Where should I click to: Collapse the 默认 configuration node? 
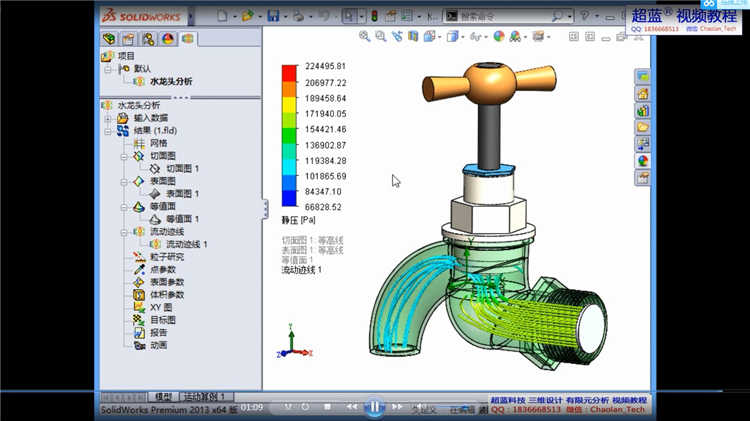point(108,69)
